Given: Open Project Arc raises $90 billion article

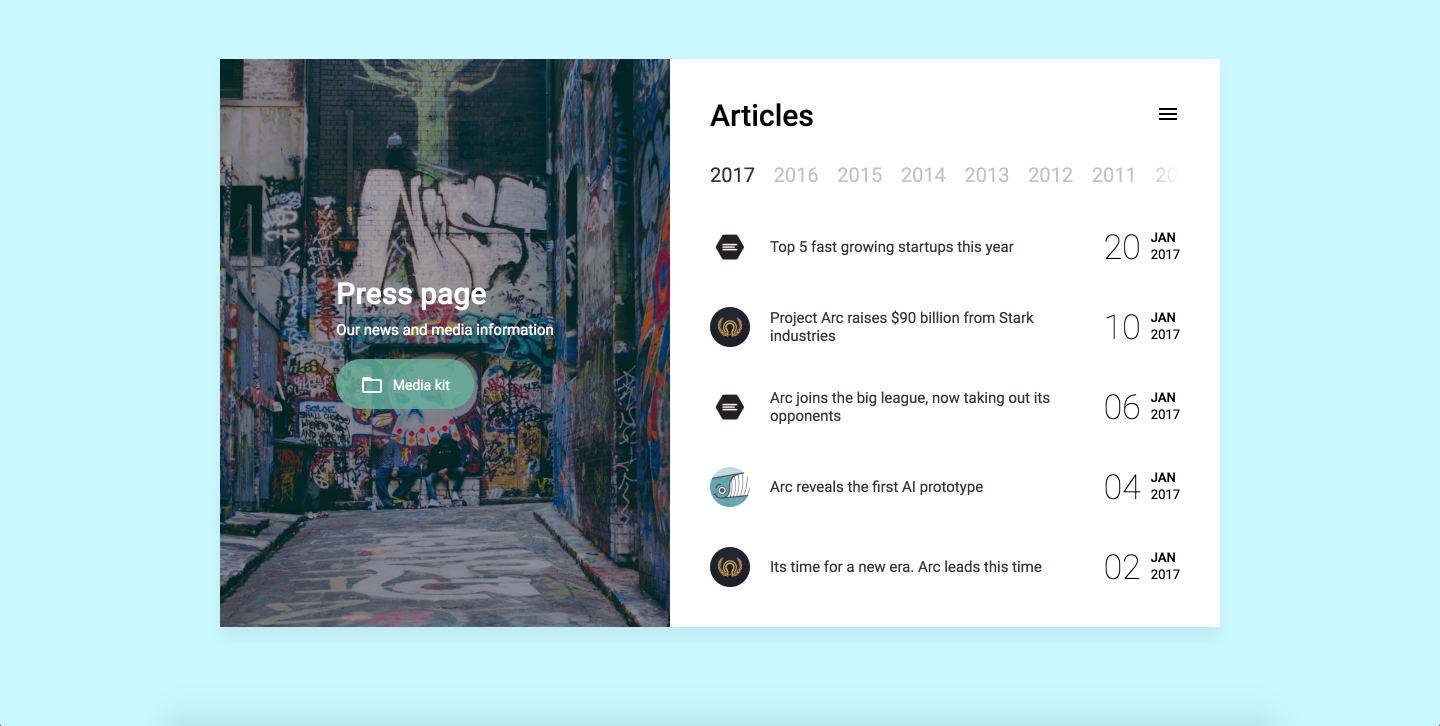Looking at the screenshot, I should point(901,327).
